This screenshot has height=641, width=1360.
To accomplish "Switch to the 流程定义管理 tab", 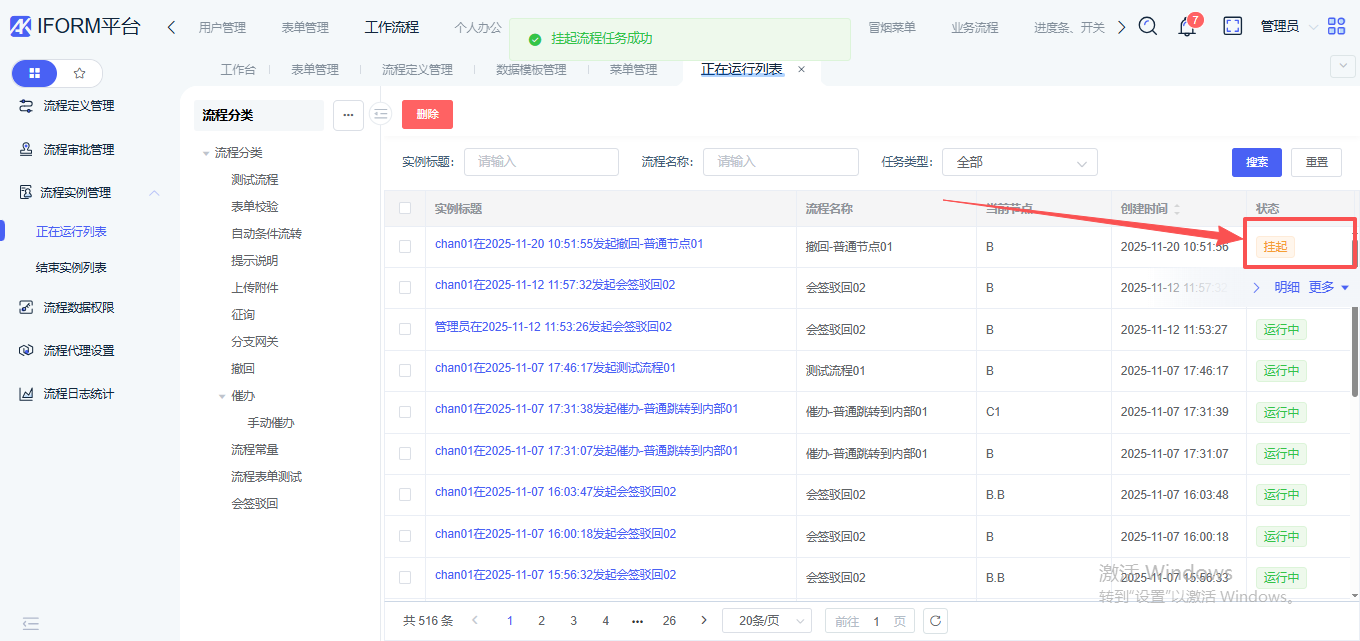I will tap(417, 69).
